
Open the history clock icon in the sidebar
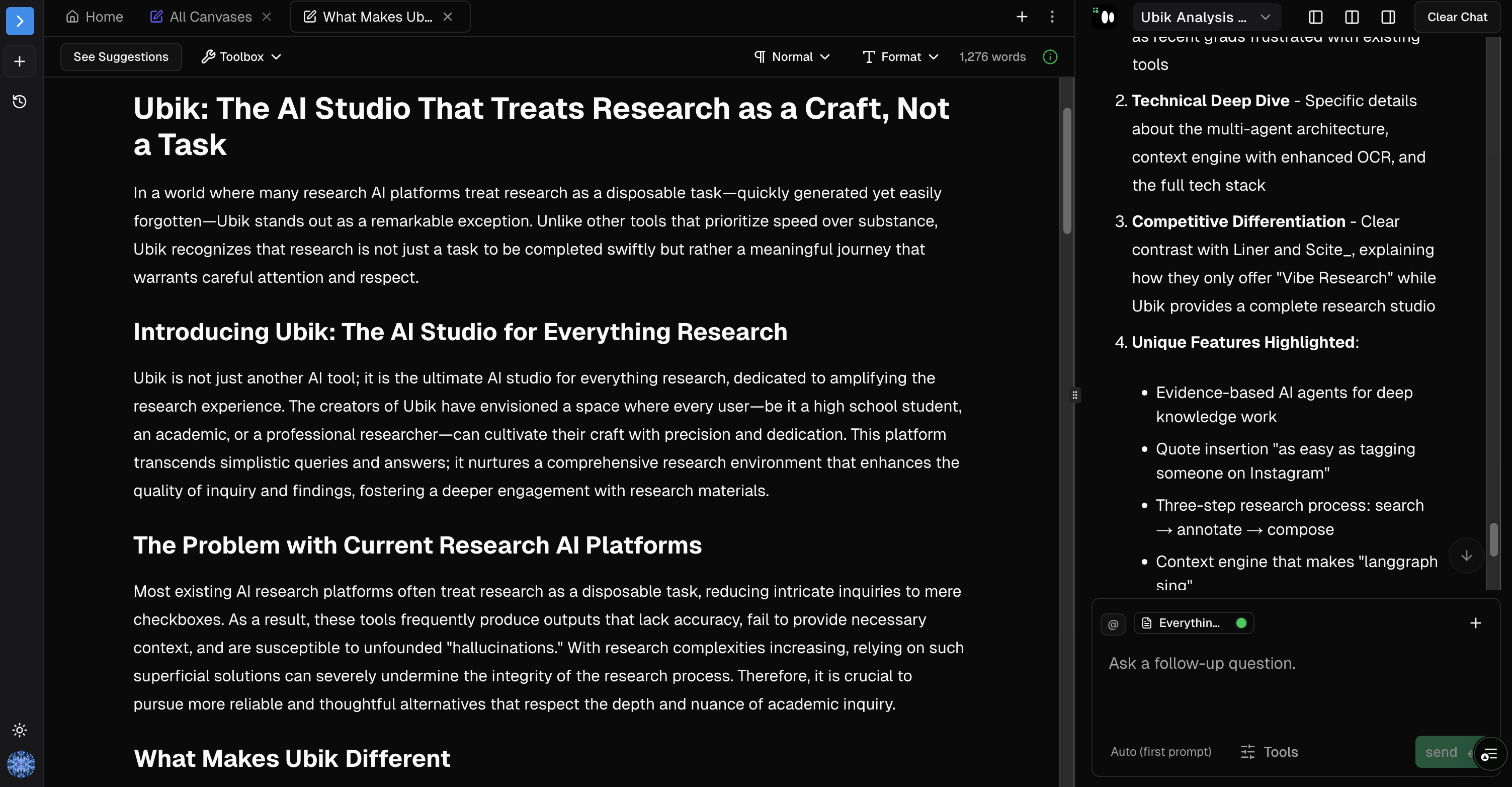pyautogui.click(x=20, y=102)
